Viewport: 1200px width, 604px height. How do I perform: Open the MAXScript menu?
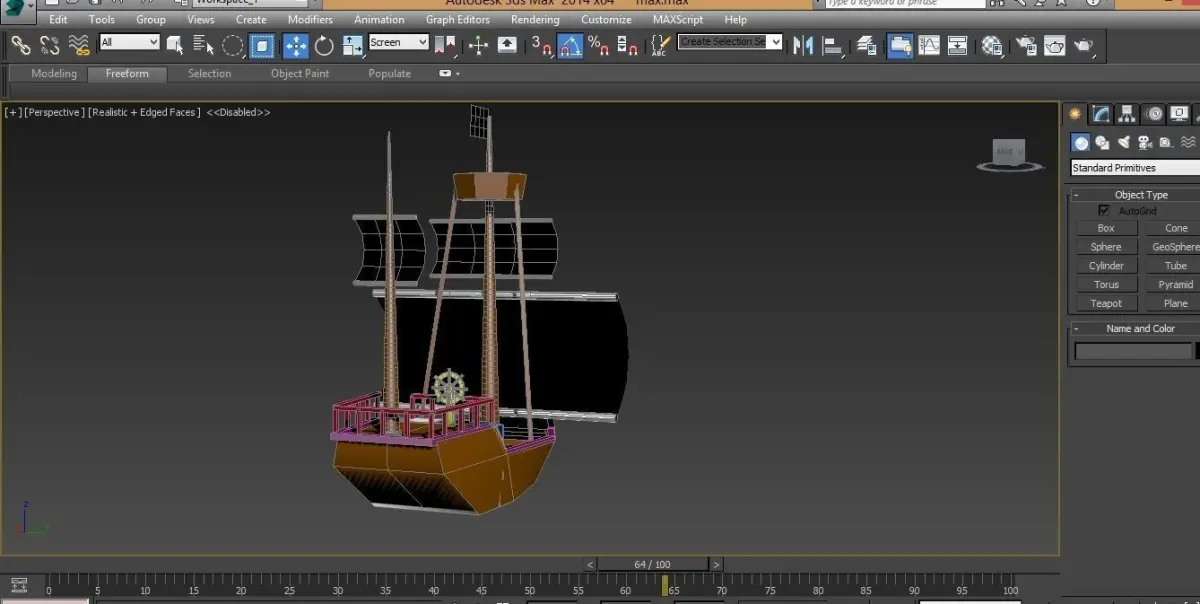678,19
